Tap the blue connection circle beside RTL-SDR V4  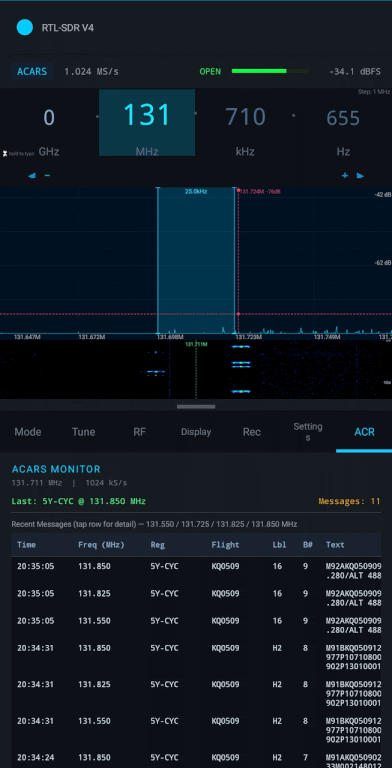point(24,27)
